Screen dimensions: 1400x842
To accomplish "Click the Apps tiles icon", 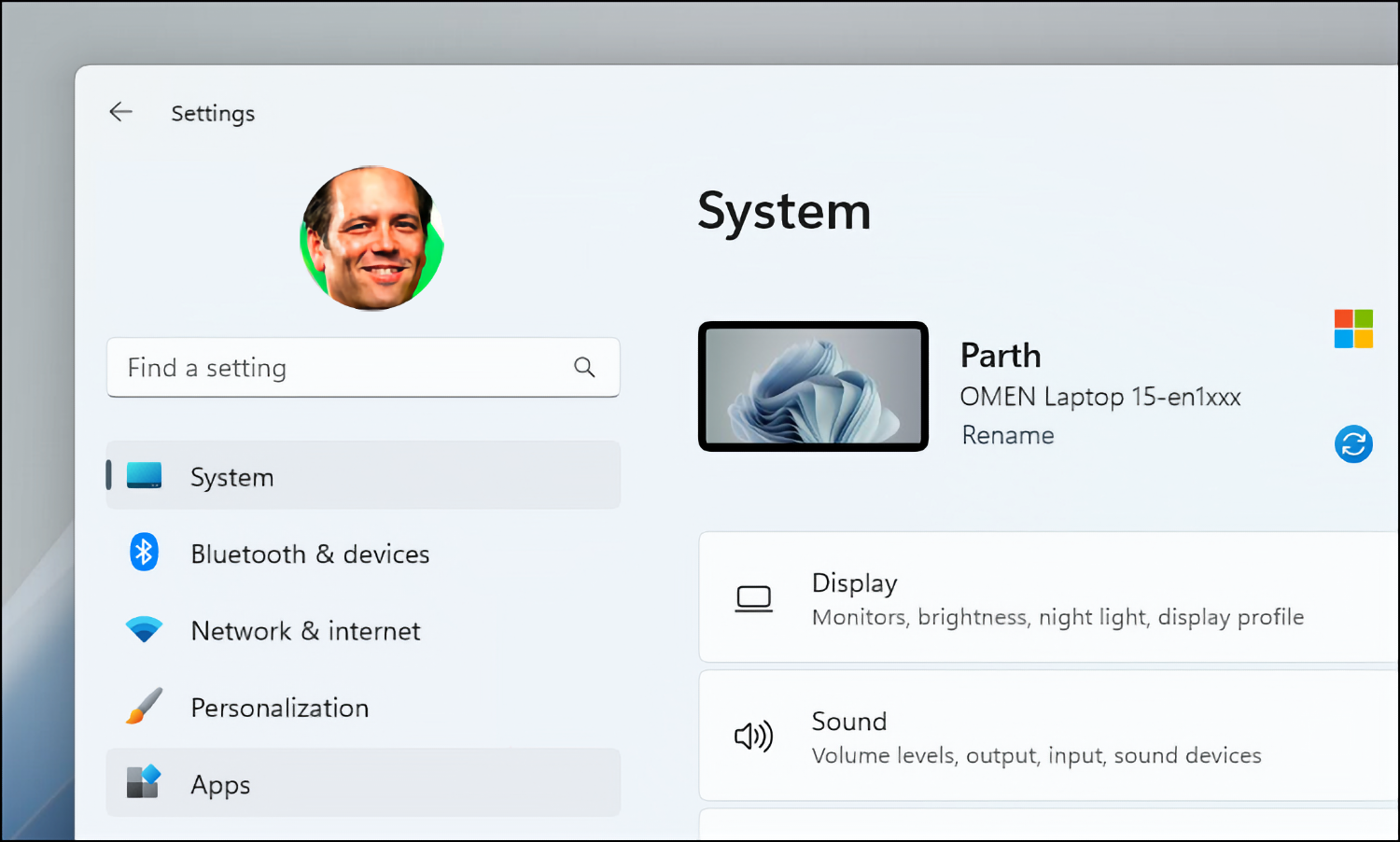I will click(x=144, y=782).
